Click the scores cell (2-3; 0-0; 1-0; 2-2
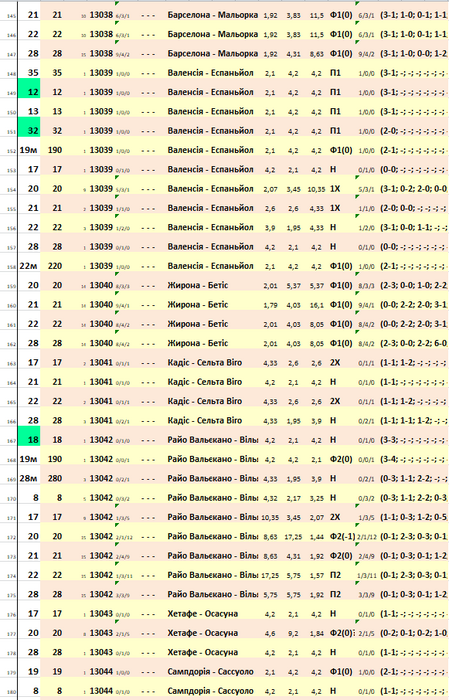 tap(413, 285)
